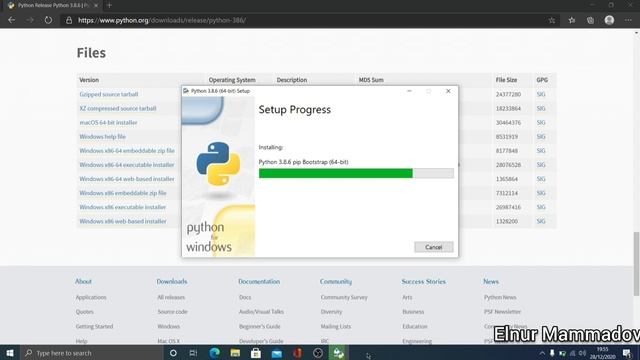
Task: Reload the page with the refresh icon
Action: pos(48,20)
